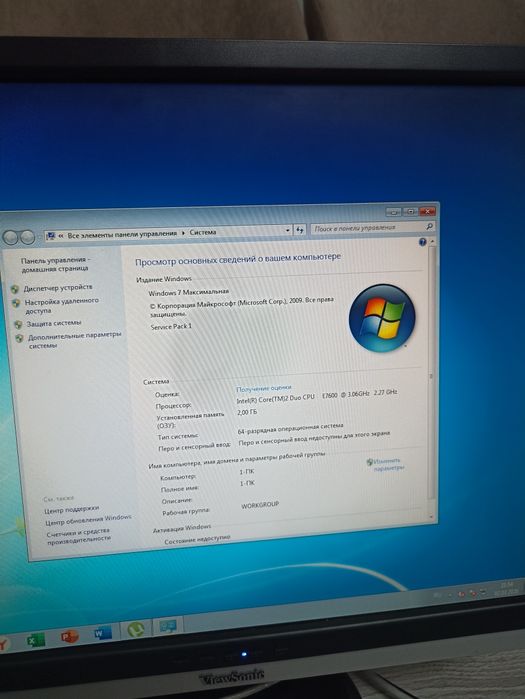Click the computer icon in the address bar

pyautogui.click(x=51, y=235)
